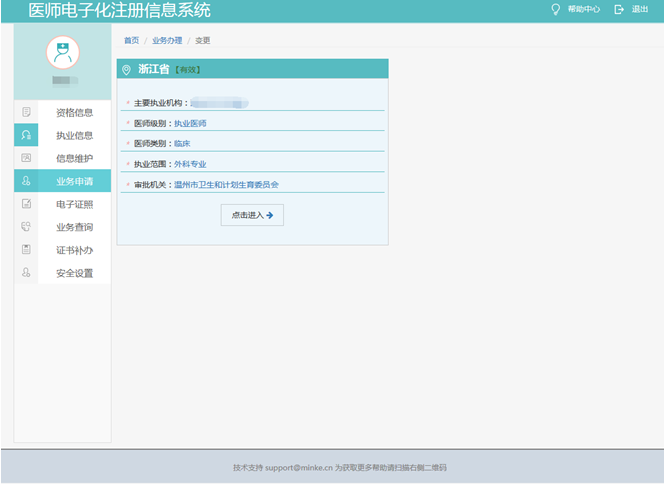Click the 信息维护 sidebar icon

26,158
